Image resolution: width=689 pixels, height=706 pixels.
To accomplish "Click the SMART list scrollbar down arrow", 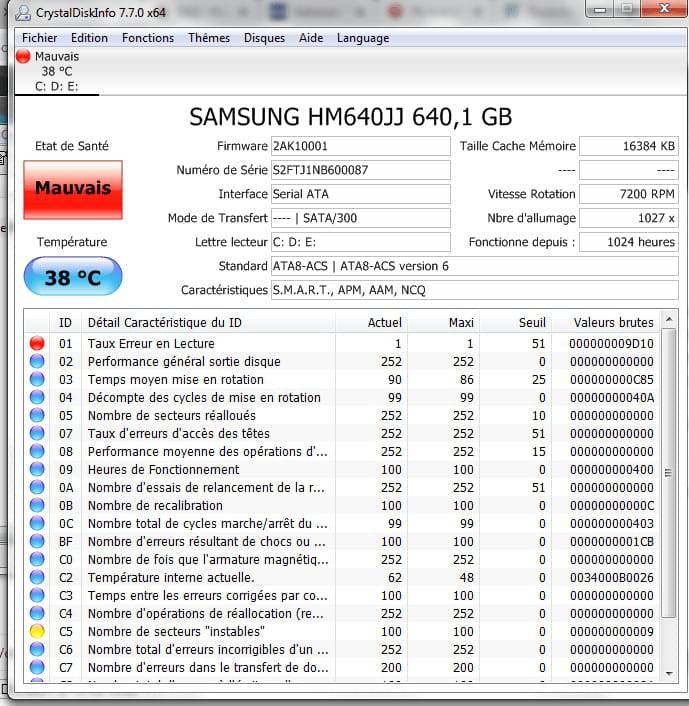I will (669, 674).
